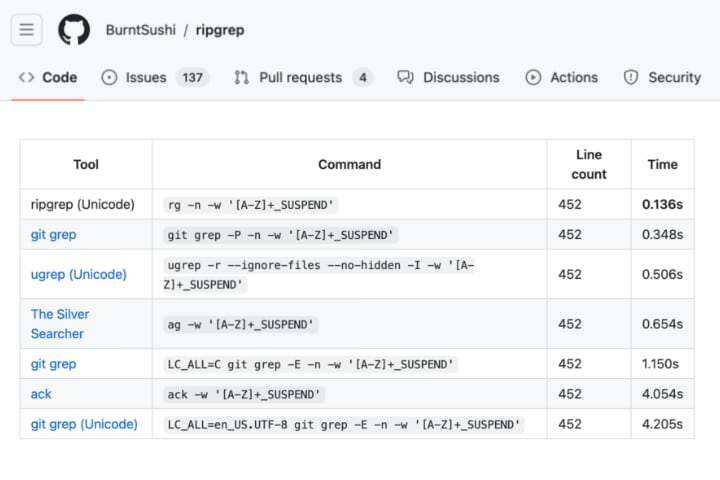The width and height of the screenshot is (720, 480).
Task: Switch to the Issues tab
Action: (x=146, y=77)
